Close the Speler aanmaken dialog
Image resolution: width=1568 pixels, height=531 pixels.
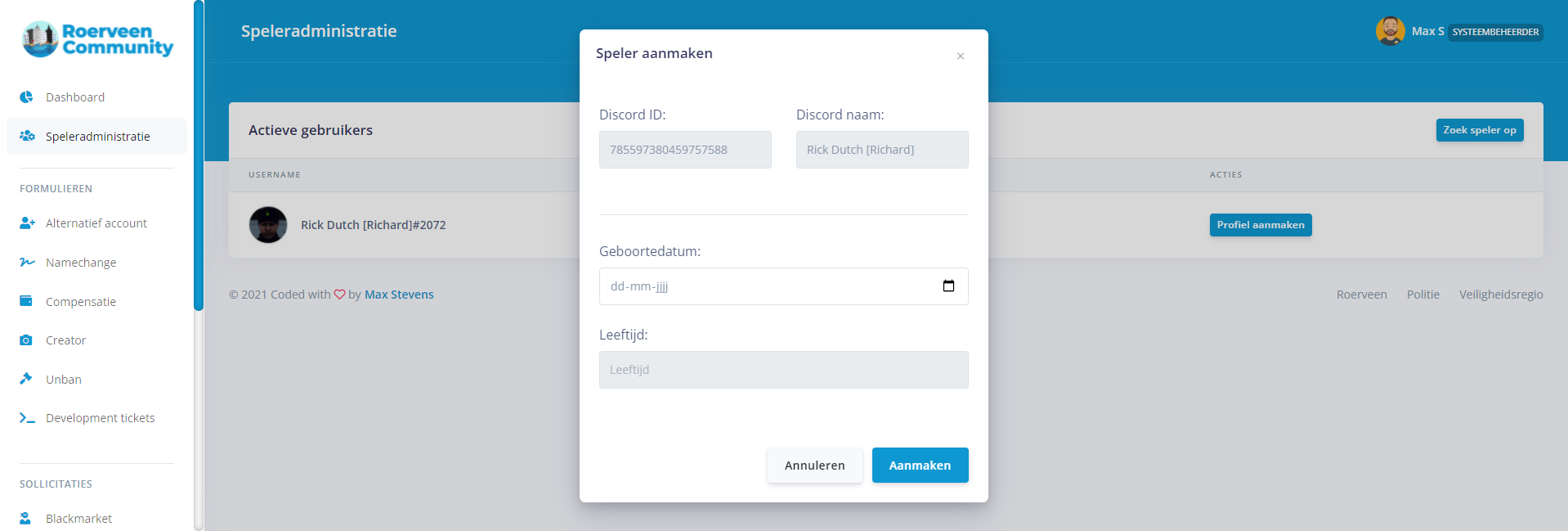[961, 56]
